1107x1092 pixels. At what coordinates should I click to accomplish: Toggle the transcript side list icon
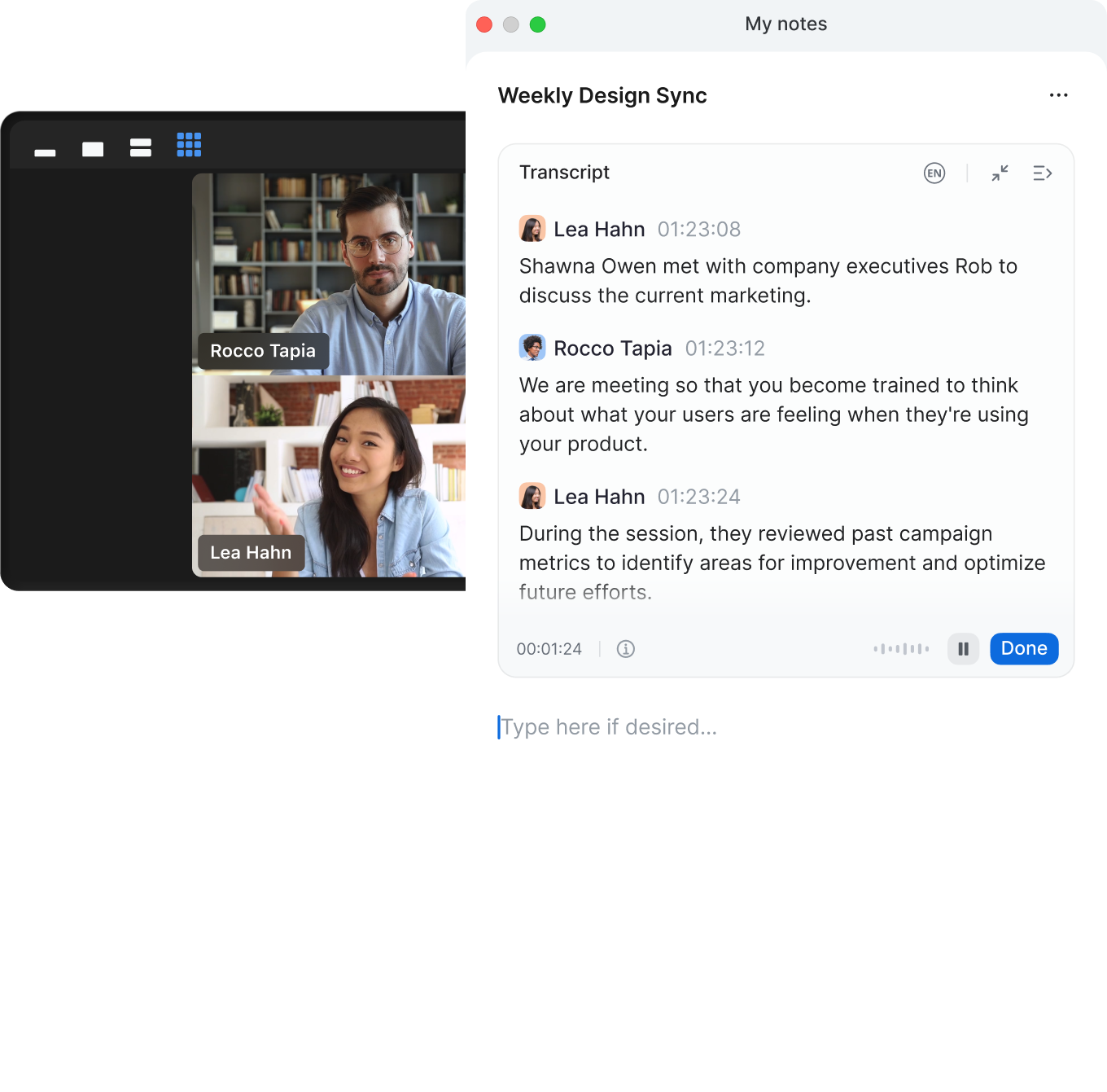pyautogui.click(x=1042, y=173)
